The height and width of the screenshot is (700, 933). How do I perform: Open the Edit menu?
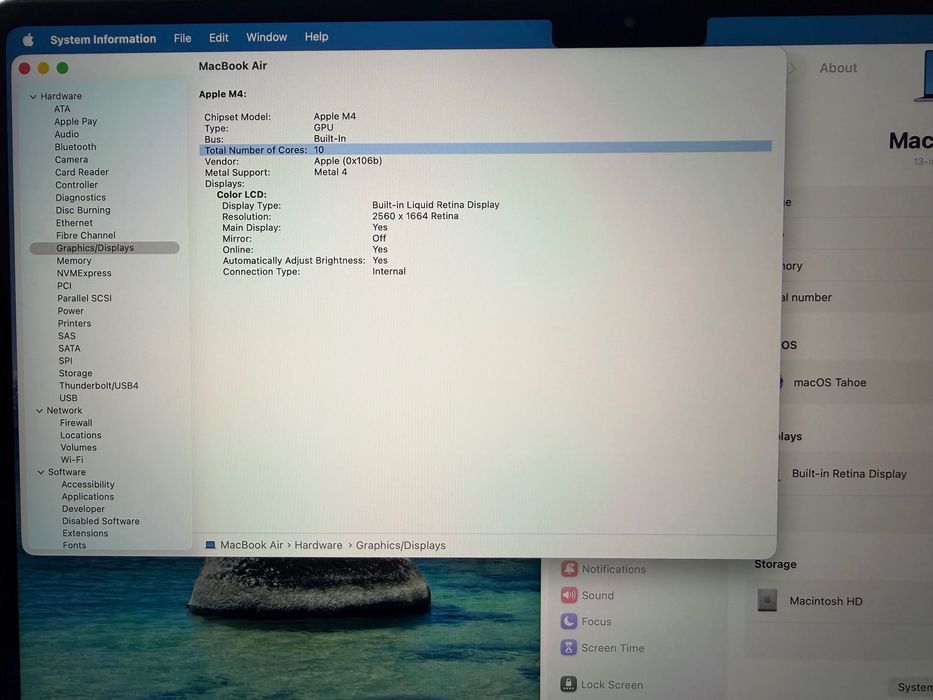pyautogui.click(x=218, y=38)
